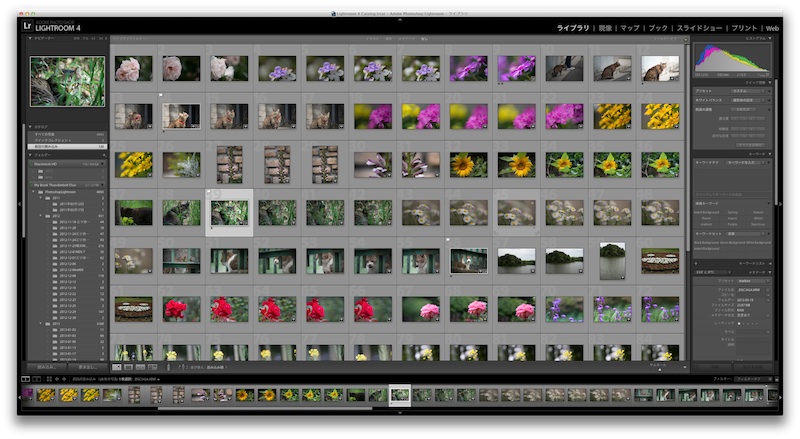Collapse the Folders panel

coord(30,155)
